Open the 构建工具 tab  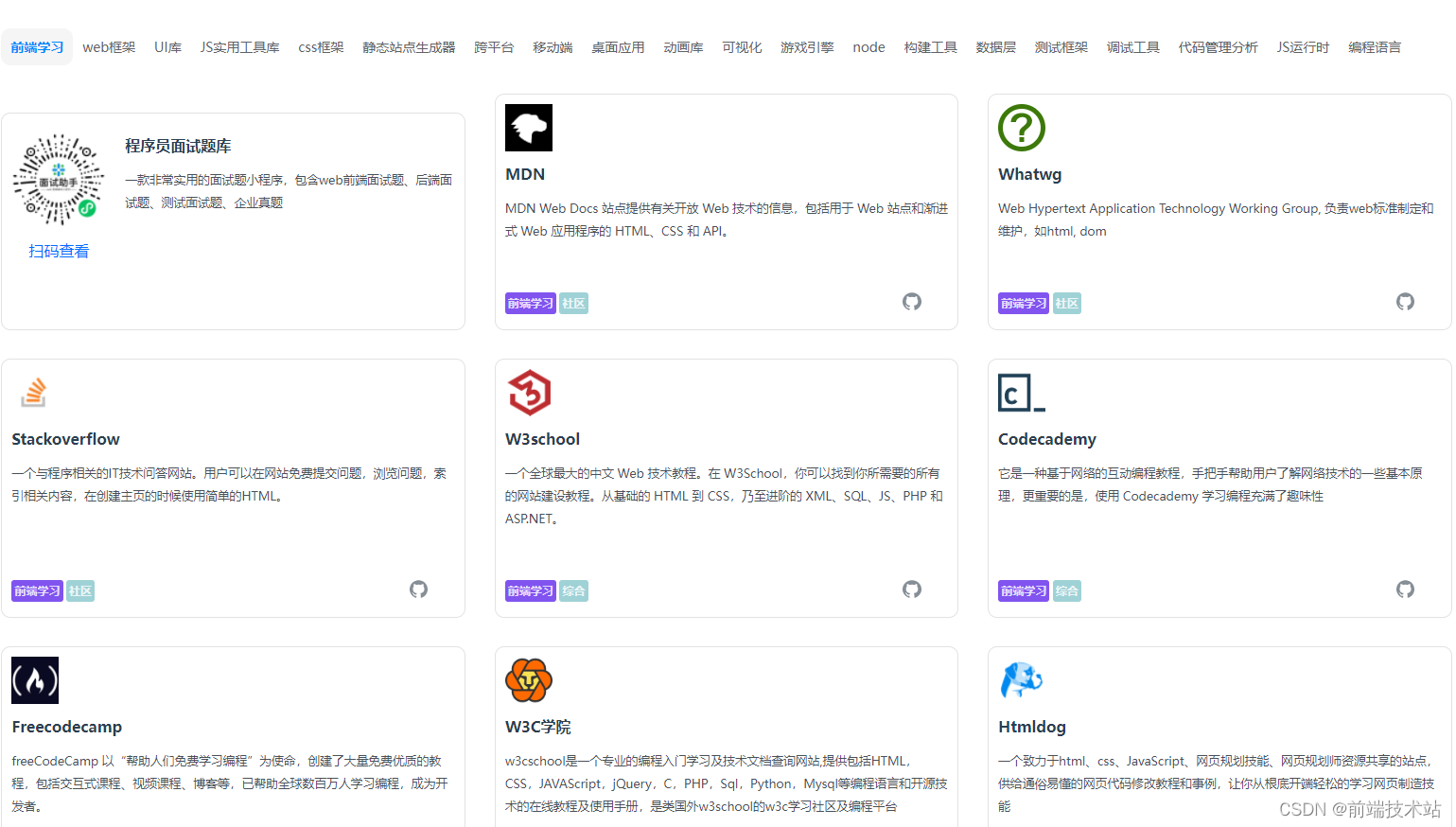point(930,47)
